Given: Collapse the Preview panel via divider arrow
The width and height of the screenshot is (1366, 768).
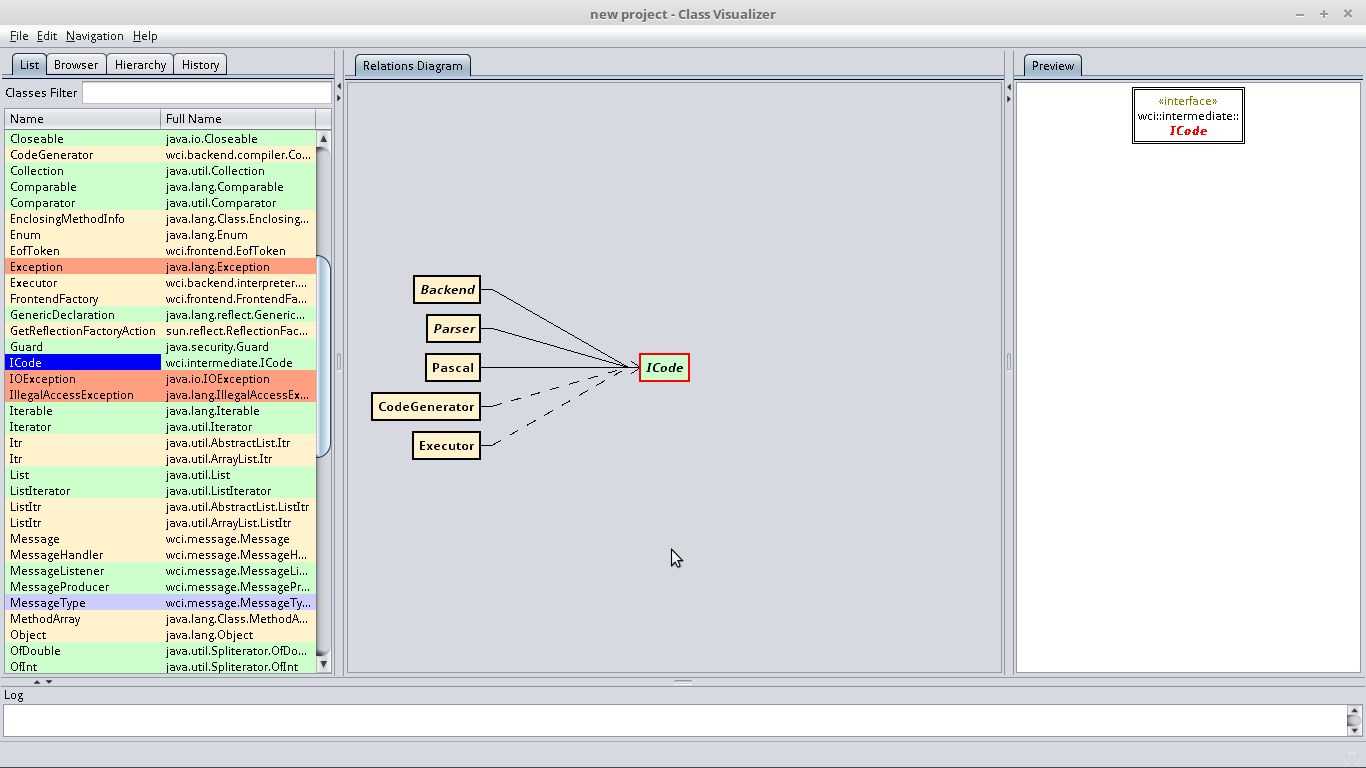Looking at the screenshot, I should [1008, 99].
